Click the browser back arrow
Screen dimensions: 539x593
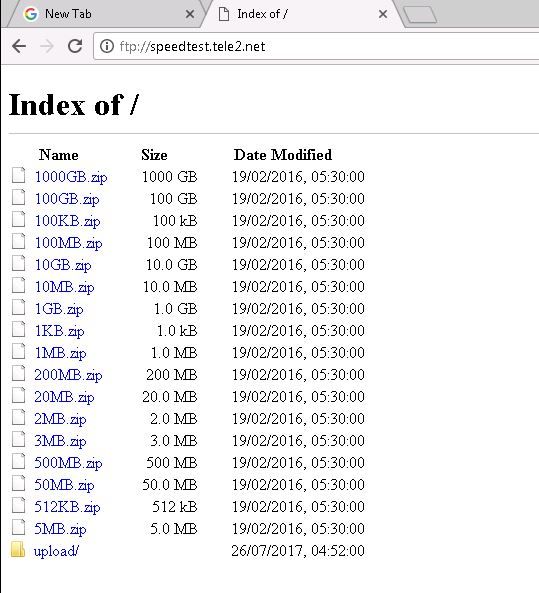(x=19, y=47)
